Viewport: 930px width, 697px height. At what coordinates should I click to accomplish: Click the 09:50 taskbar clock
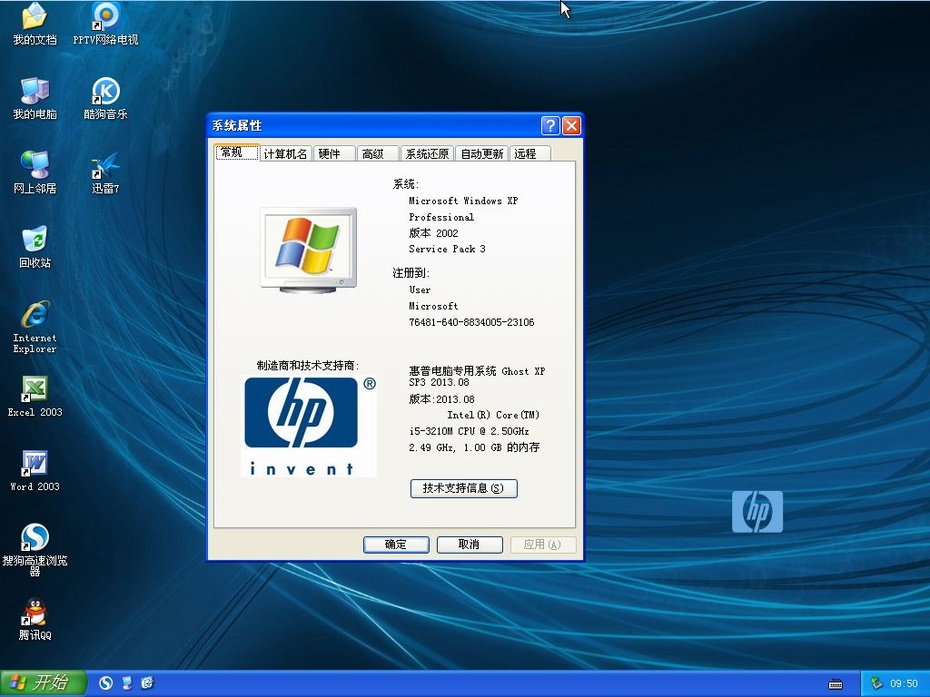pos(904,684)
